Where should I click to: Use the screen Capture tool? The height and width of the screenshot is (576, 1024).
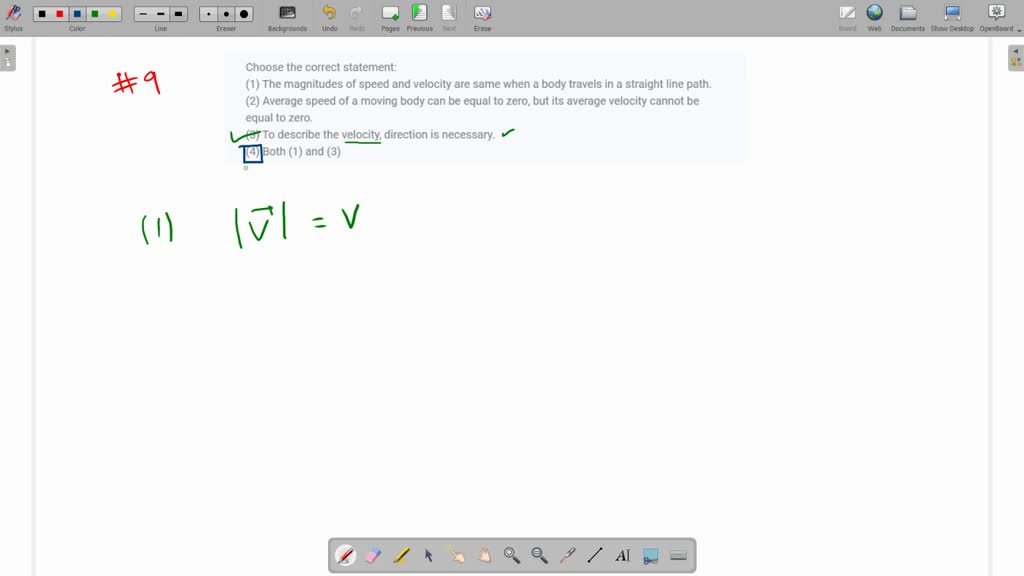650,555
